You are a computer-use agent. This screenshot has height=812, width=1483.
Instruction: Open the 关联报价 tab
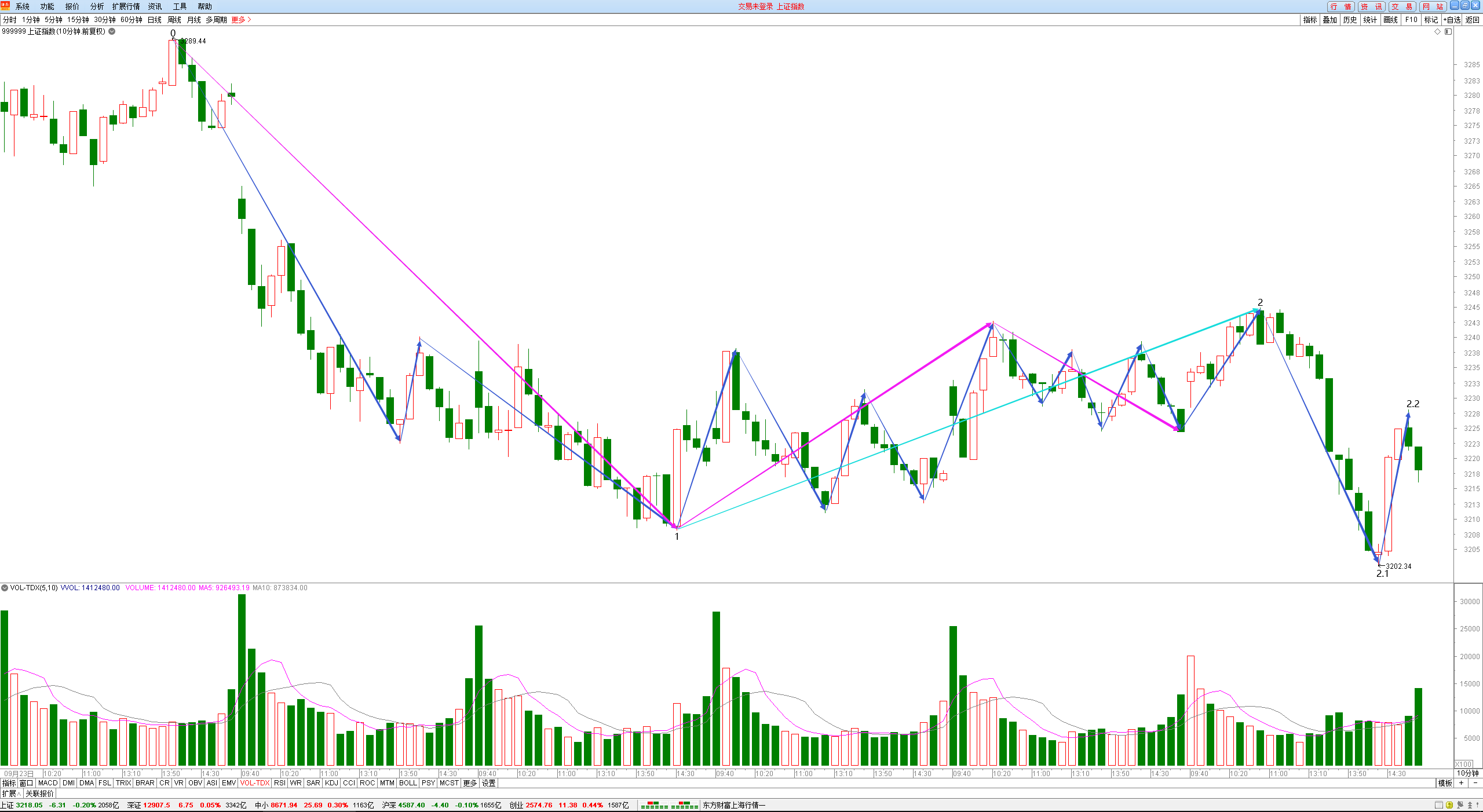click(39, 793)
